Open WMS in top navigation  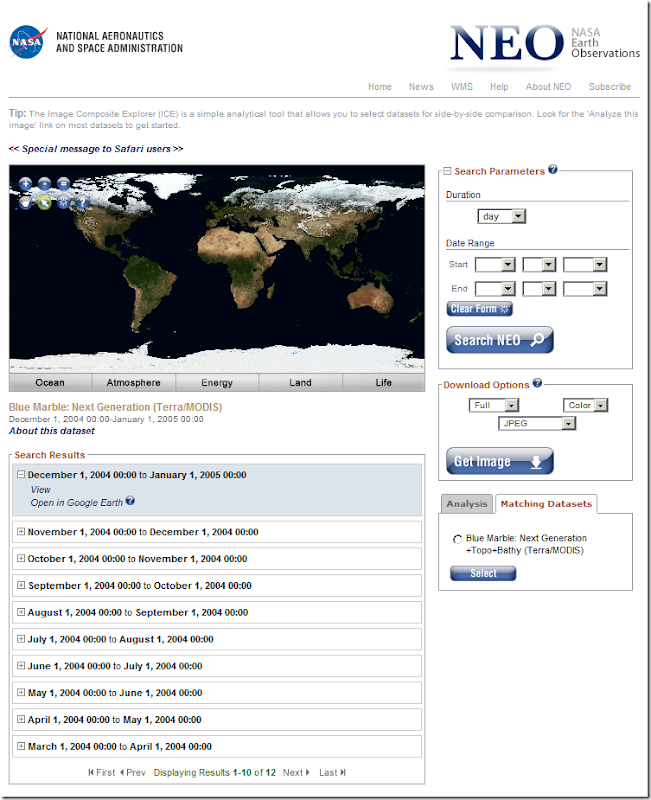(462, 87)
